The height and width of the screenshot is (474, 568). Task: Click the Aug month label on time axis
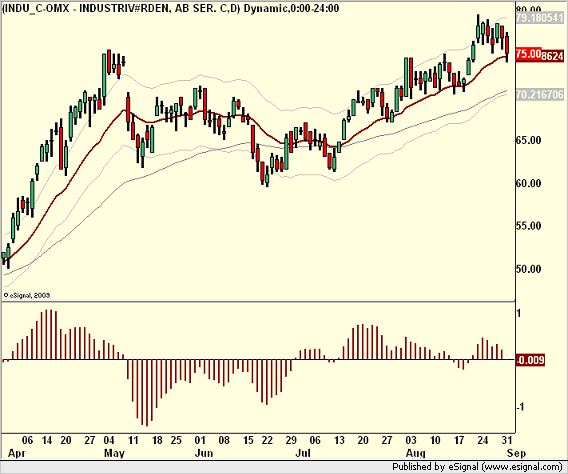415,453
